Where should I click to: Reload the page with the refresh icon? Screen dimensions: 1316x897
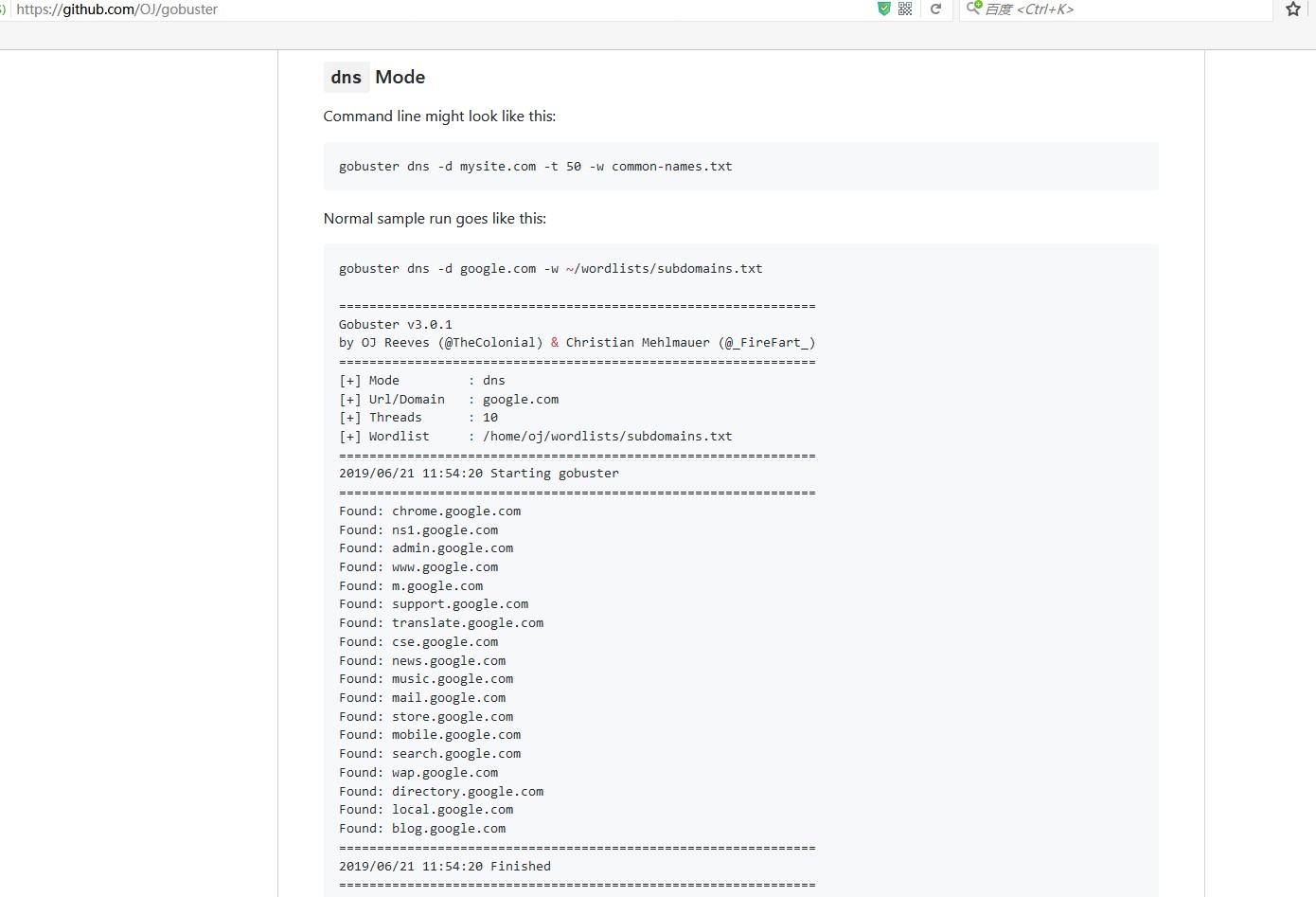point(935,9)
